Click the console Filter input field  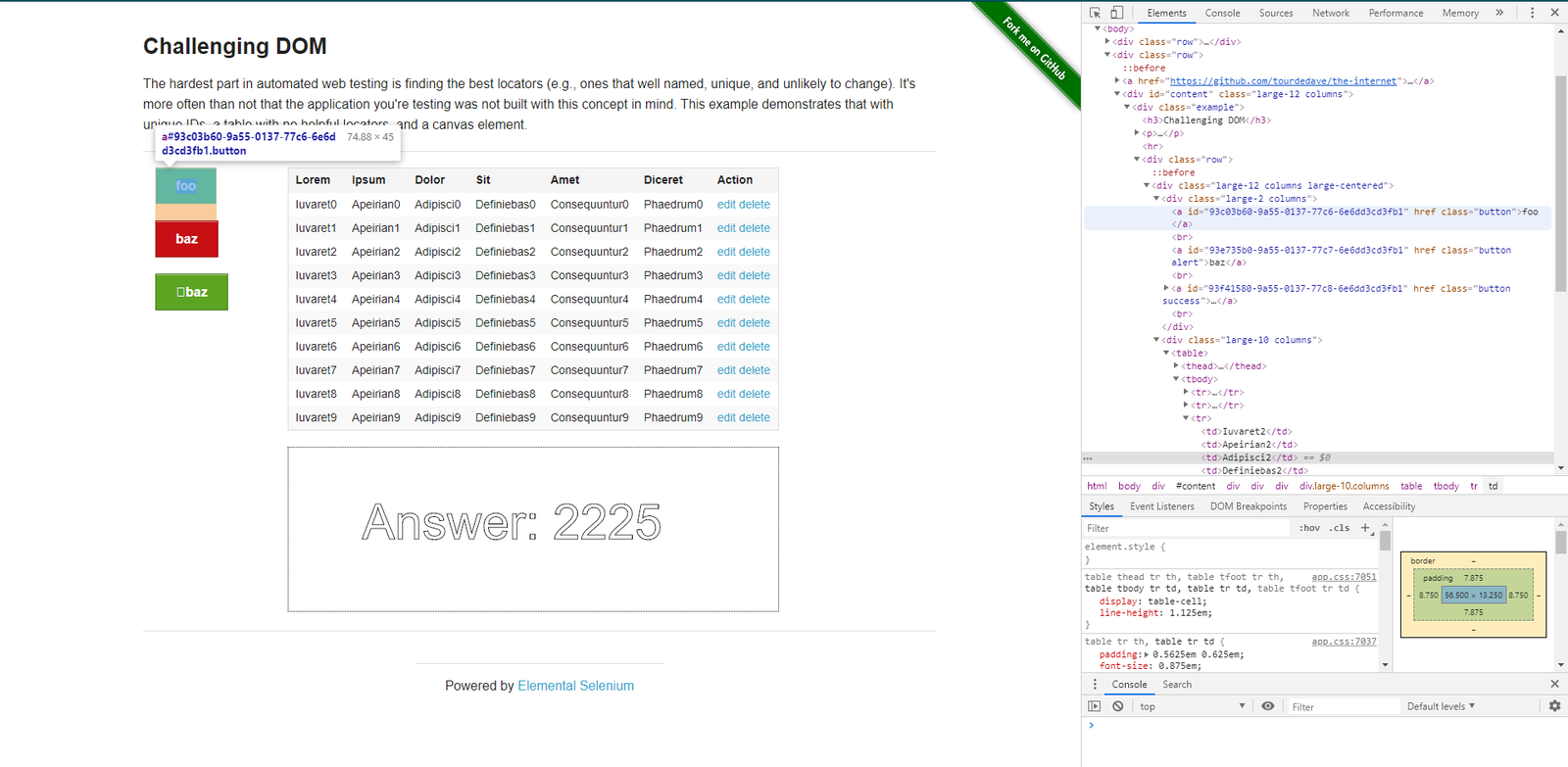point(1343,706)
